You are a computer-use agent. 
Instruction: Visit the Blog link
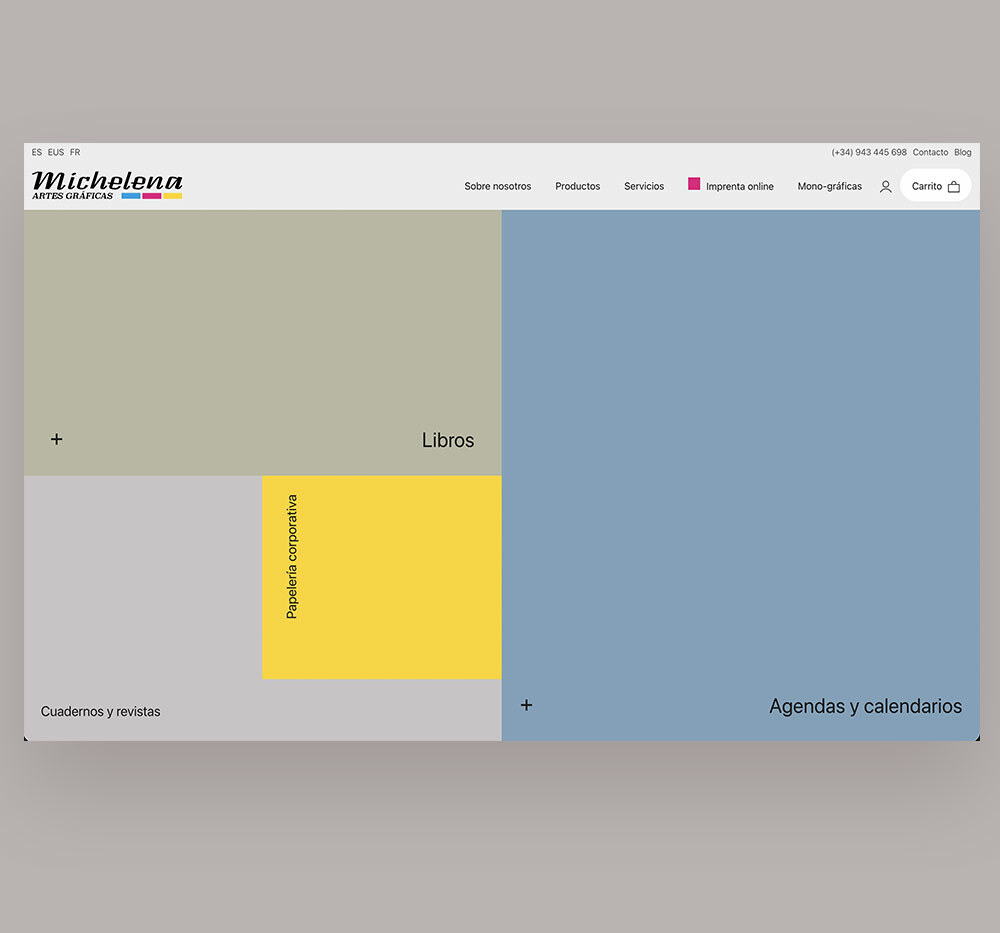pos(962,153)
